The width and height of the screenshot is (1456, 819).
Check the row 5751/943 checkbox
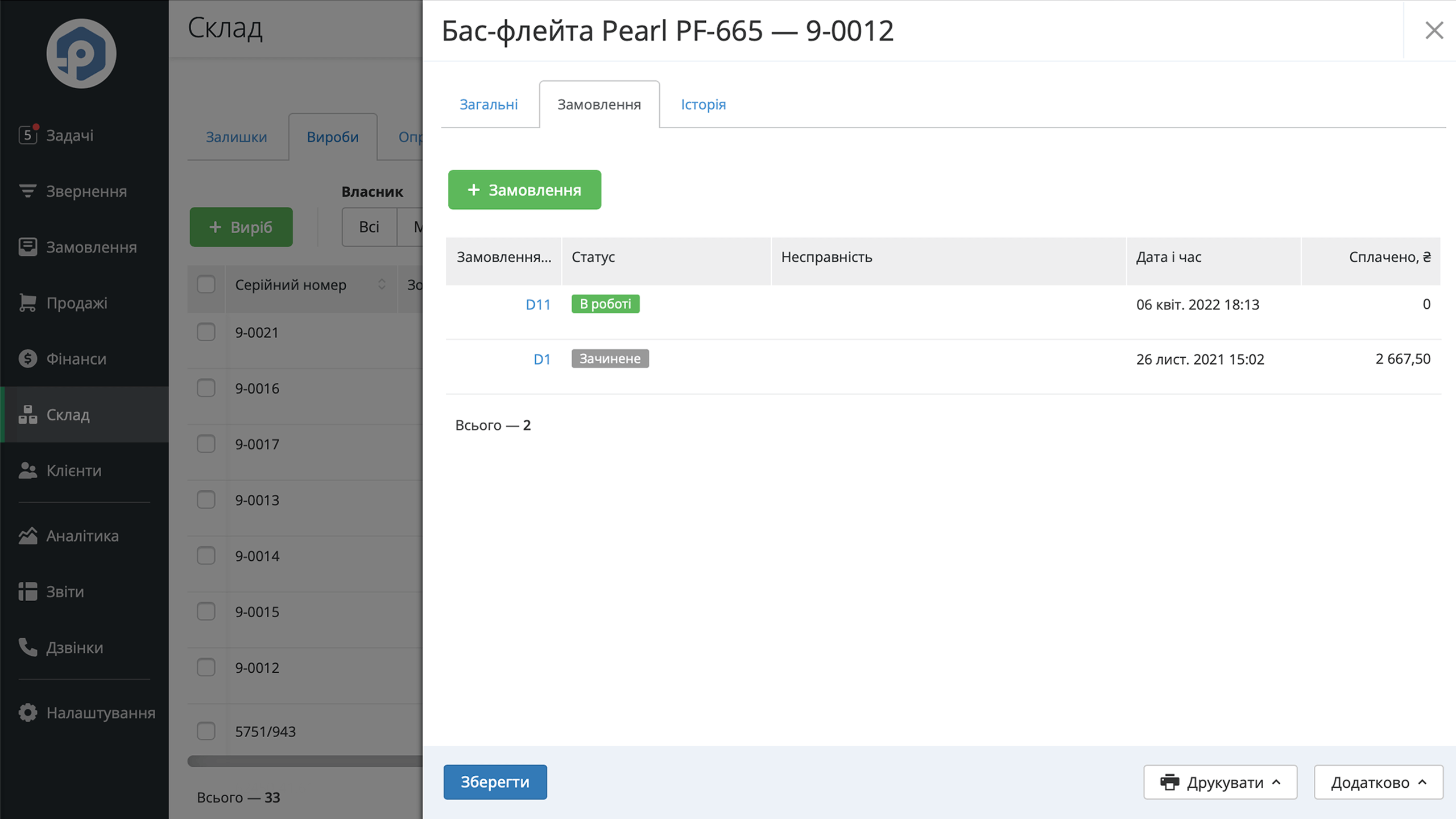point(206,731)
